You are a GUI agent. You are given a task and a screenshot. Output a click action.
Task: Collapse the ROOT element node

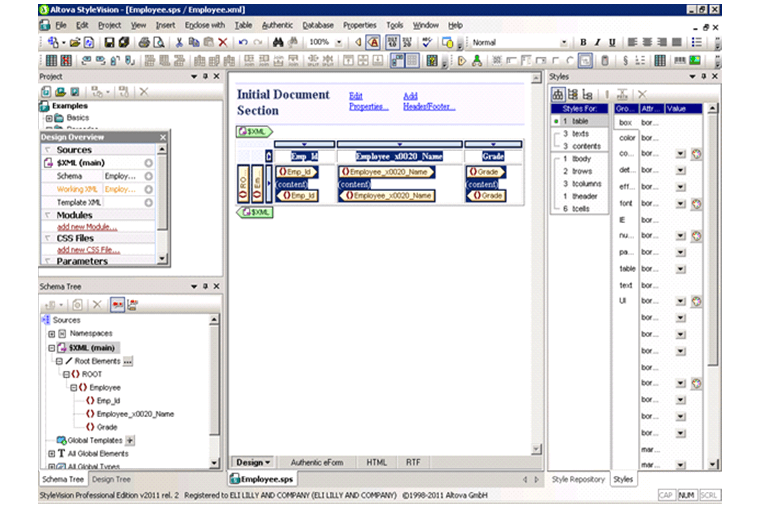[x=66, y=374]
